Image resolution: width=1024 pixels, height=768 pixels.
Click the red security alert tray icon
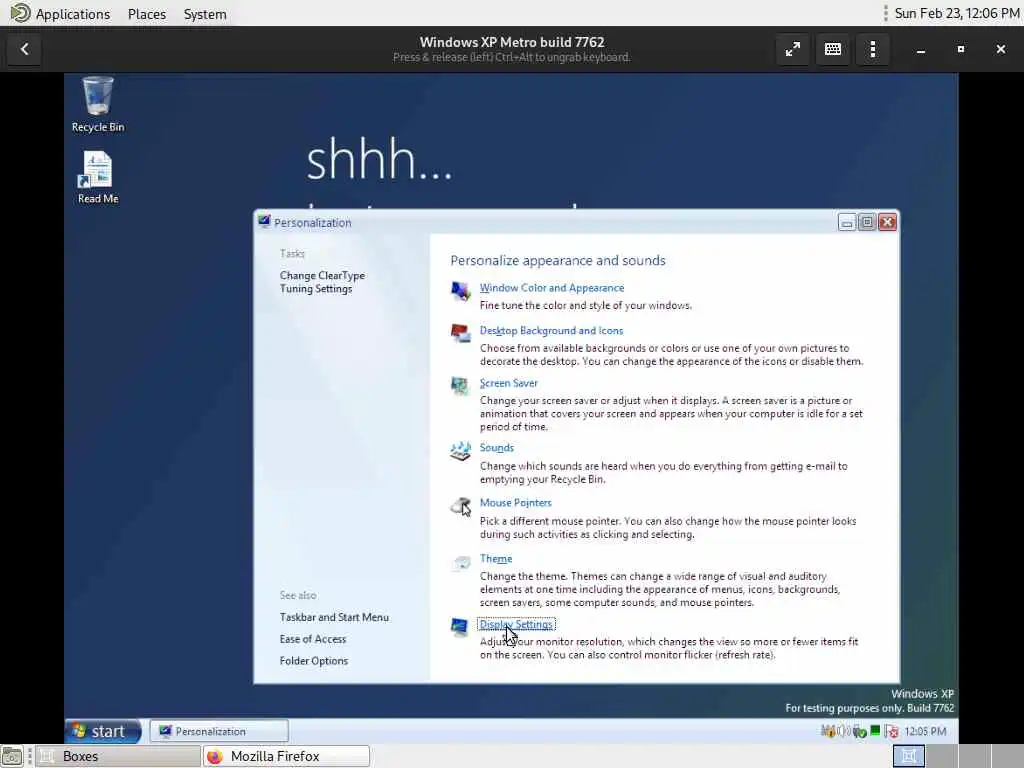(x=891, y=731)
